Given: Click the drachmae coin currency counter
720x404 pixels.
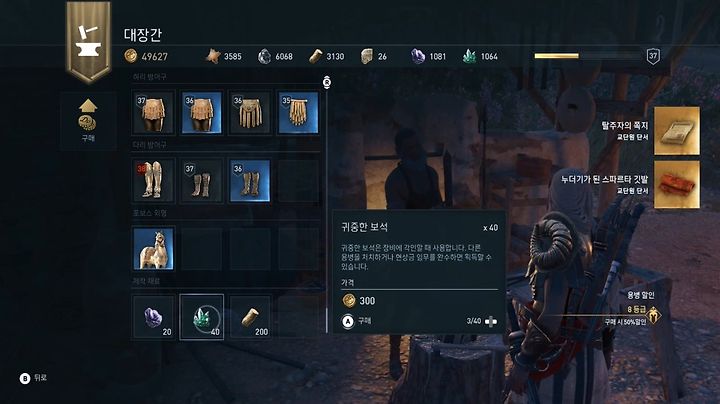Looking at the screenshot, I should [x=146, y=56].
